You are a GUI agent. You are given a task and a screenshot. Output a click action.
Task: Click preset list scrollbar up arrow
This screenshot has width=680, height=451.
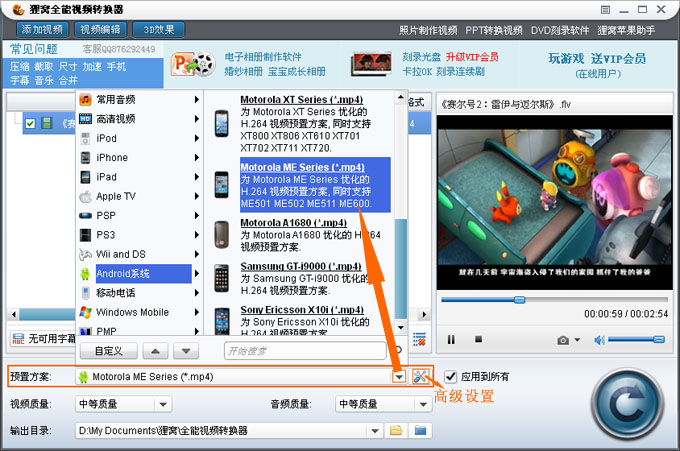[x=401, y=97]
